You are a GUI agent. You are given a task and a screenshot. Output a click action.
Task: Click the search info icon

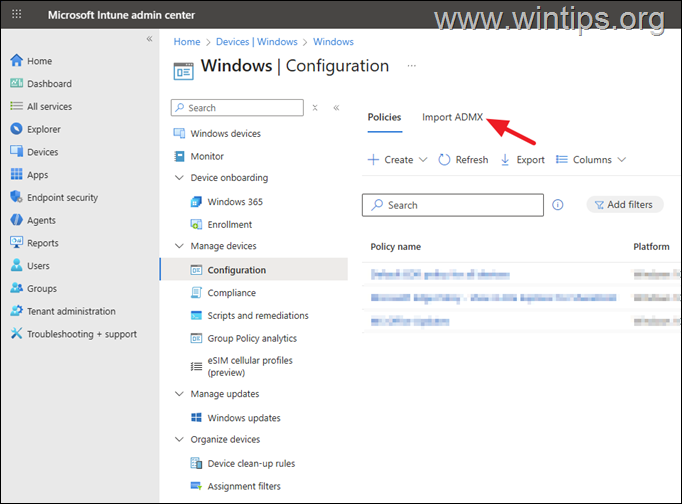click(x=558, y=205)
